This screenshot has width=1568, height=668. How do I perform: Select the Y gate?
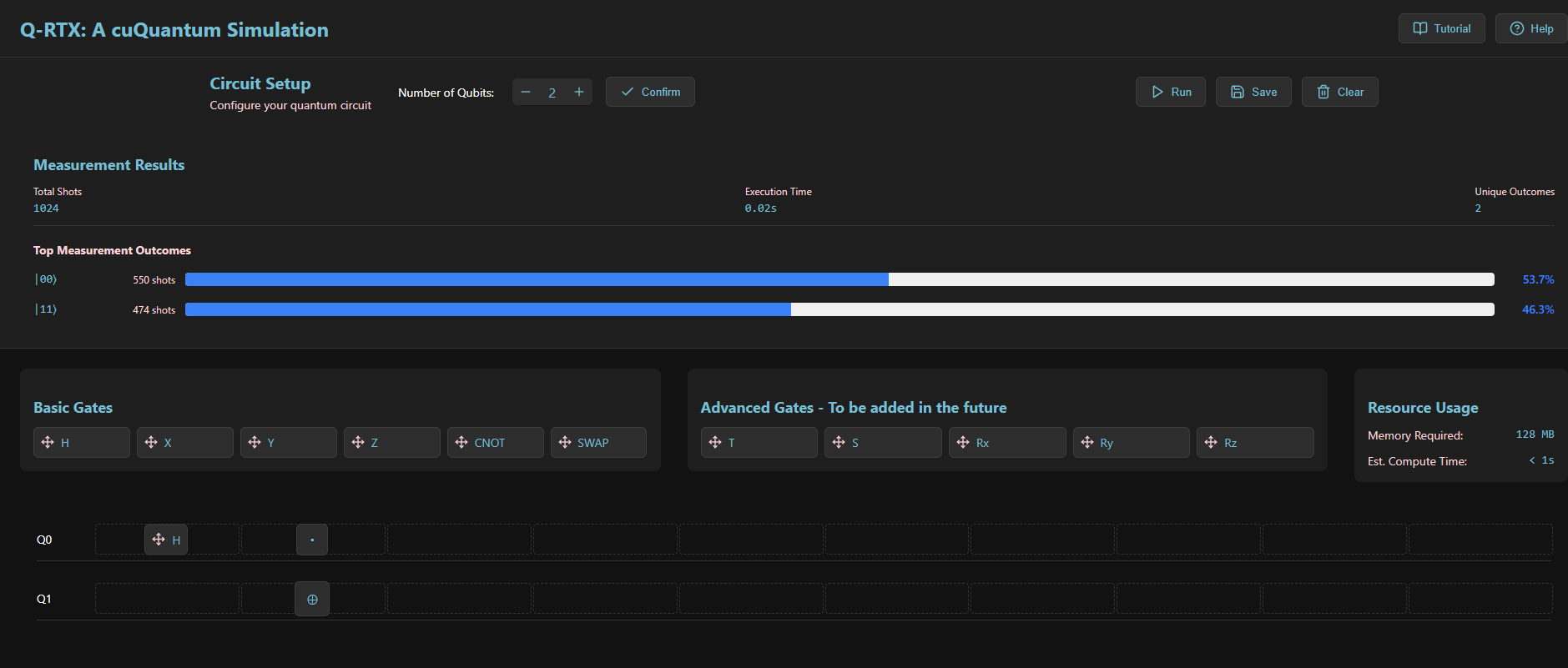click(x=289, y=443)
